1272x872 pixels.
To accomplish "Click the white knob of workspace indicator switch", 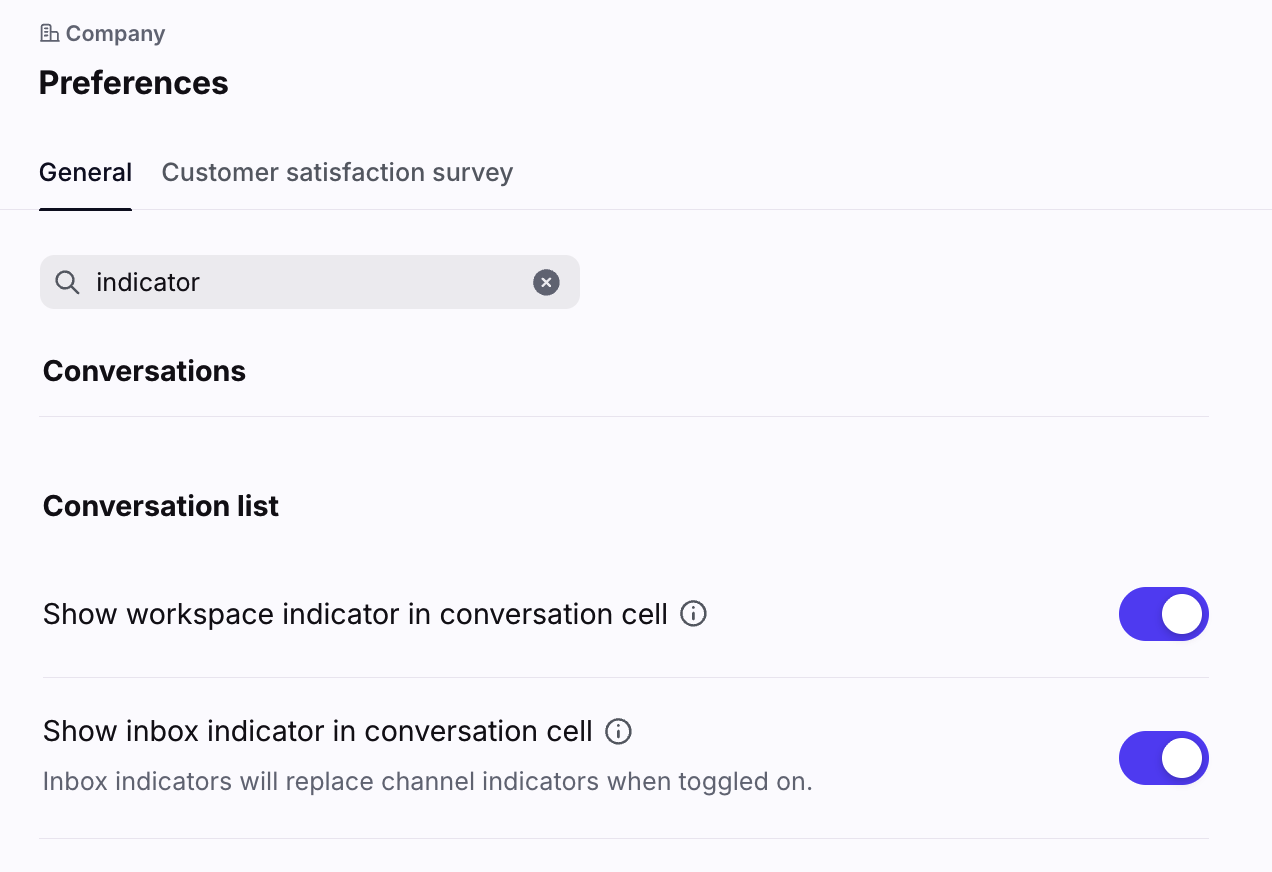I will pos(1182,614).
